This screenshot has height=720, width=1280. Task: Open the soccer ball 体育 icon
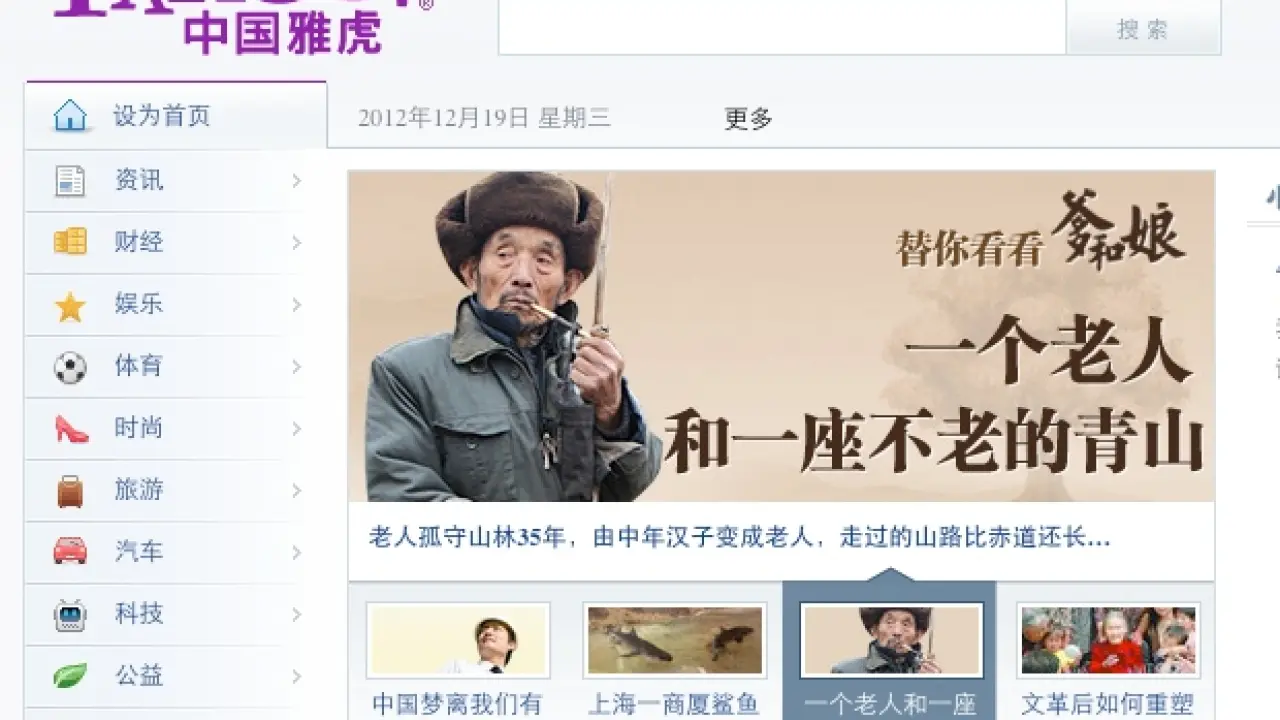tap(70, 367)
